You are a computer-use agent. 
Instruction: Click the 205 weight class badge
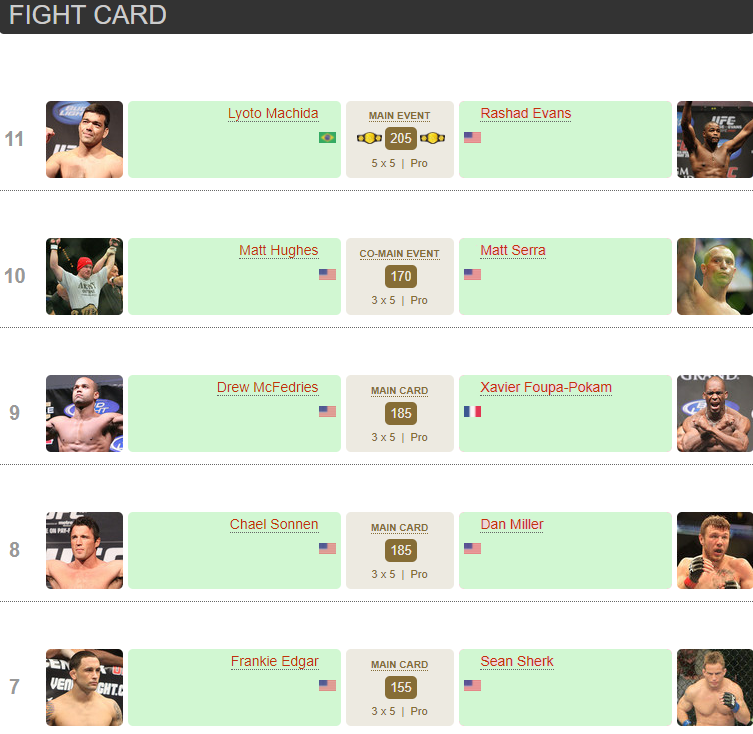[401, 139]
